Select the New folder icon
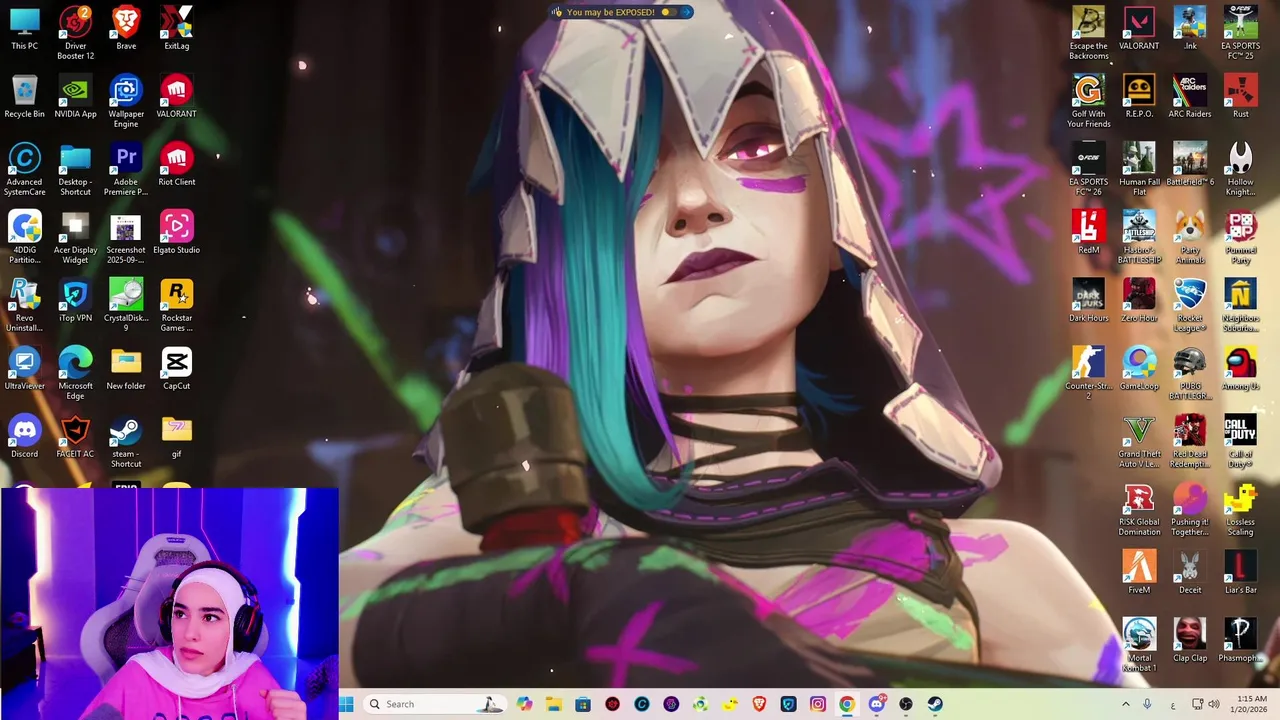 click(126, 369)
